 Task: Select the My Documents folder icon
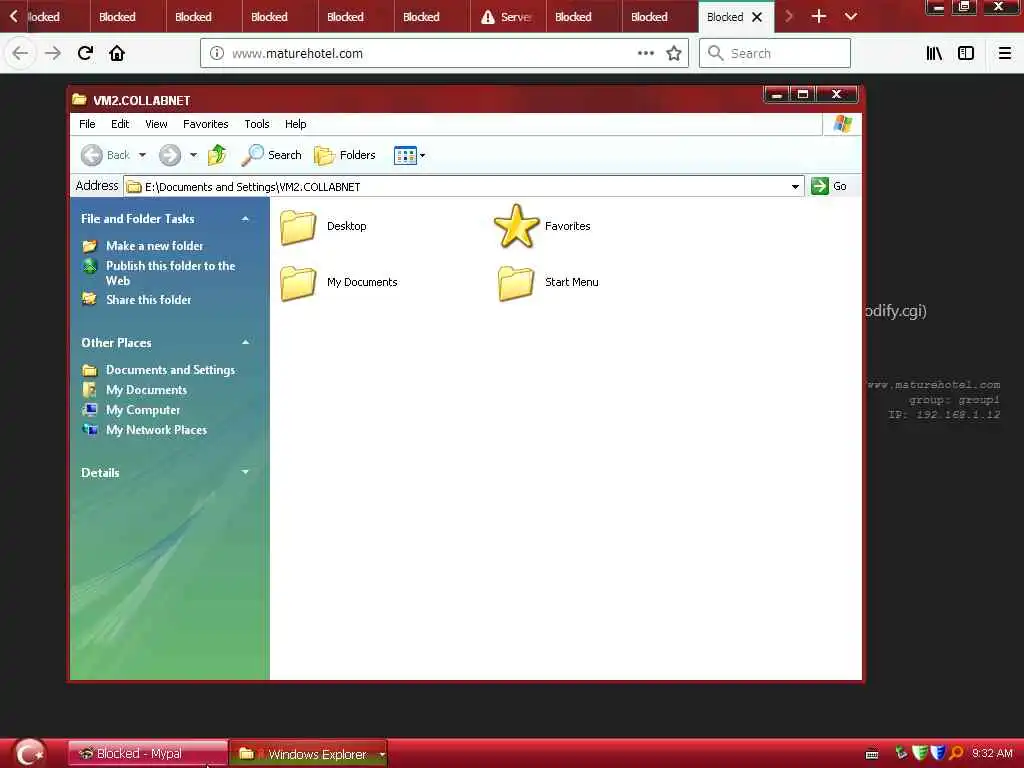click(298, 283)
